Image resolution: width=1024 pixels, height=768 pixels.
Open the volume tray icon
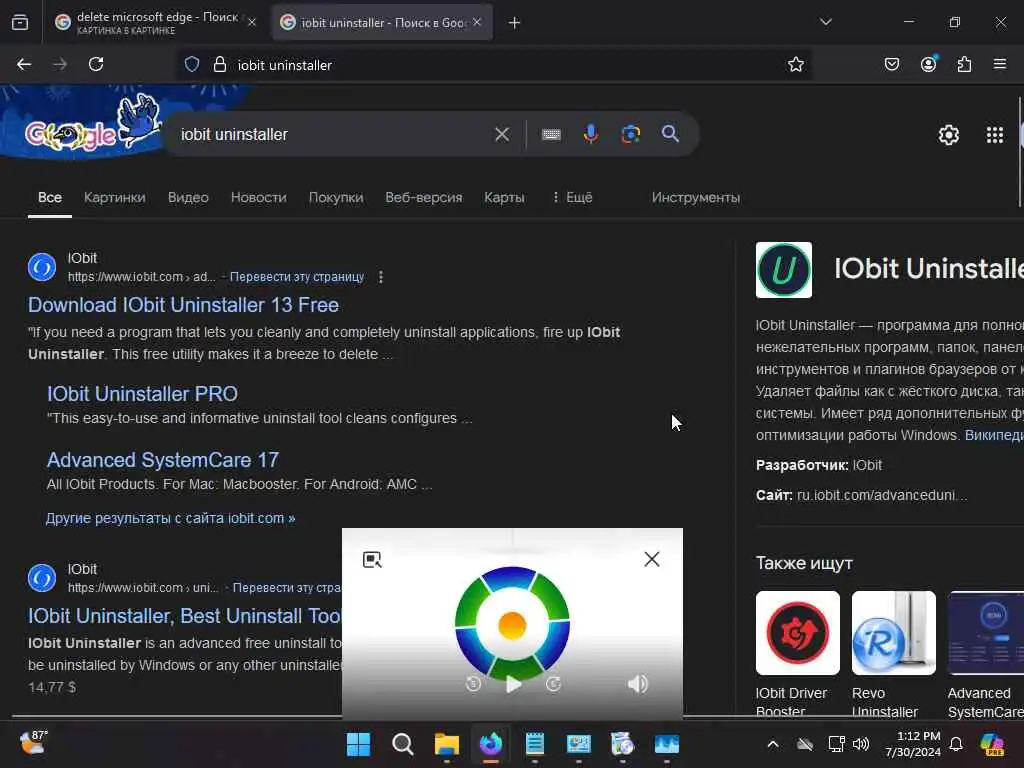coord(861,744)
